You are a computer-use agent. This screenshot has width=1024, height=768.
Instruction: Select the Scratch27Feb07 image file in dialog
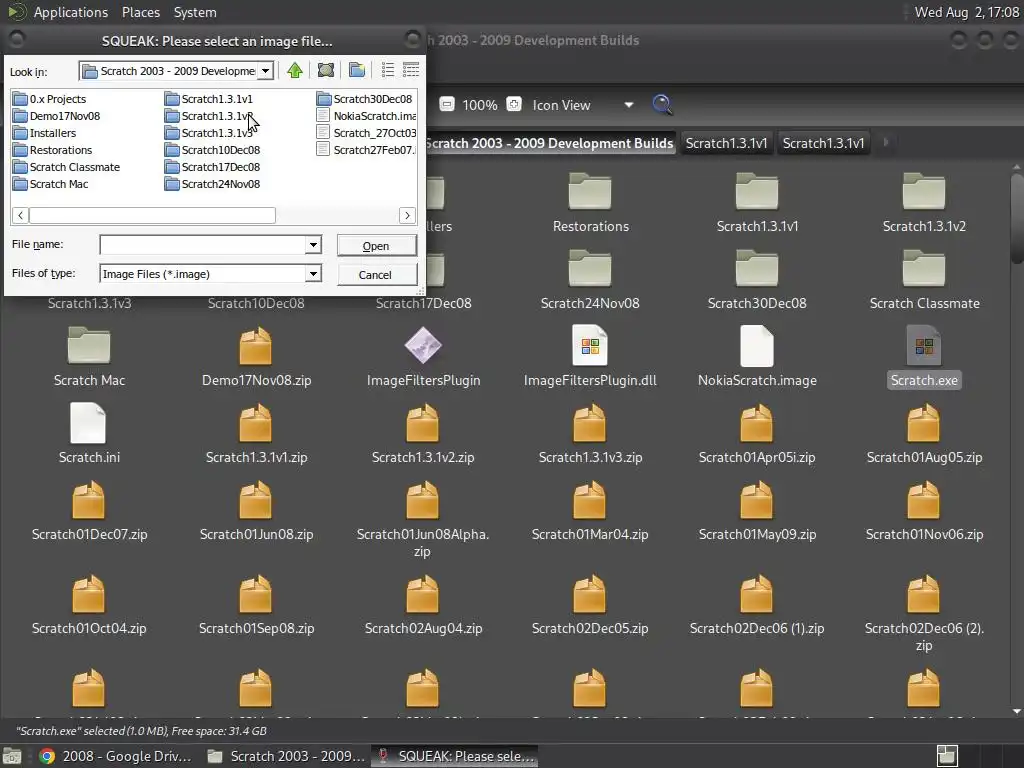(367, 150)
